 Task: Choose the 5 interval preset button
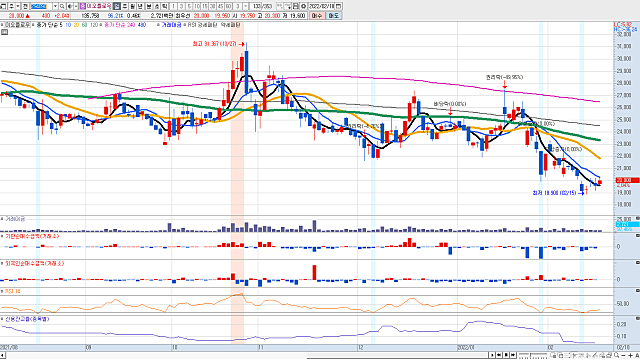click(189, 7)
